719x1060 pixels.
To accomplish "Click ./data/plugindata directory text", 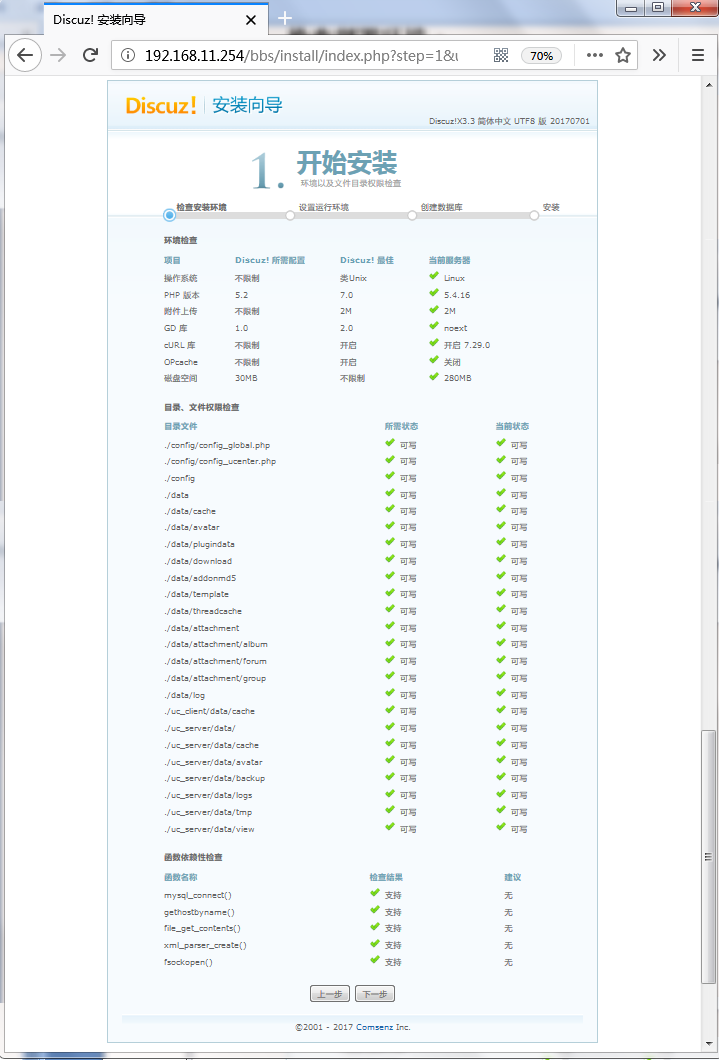I will 199,544.
